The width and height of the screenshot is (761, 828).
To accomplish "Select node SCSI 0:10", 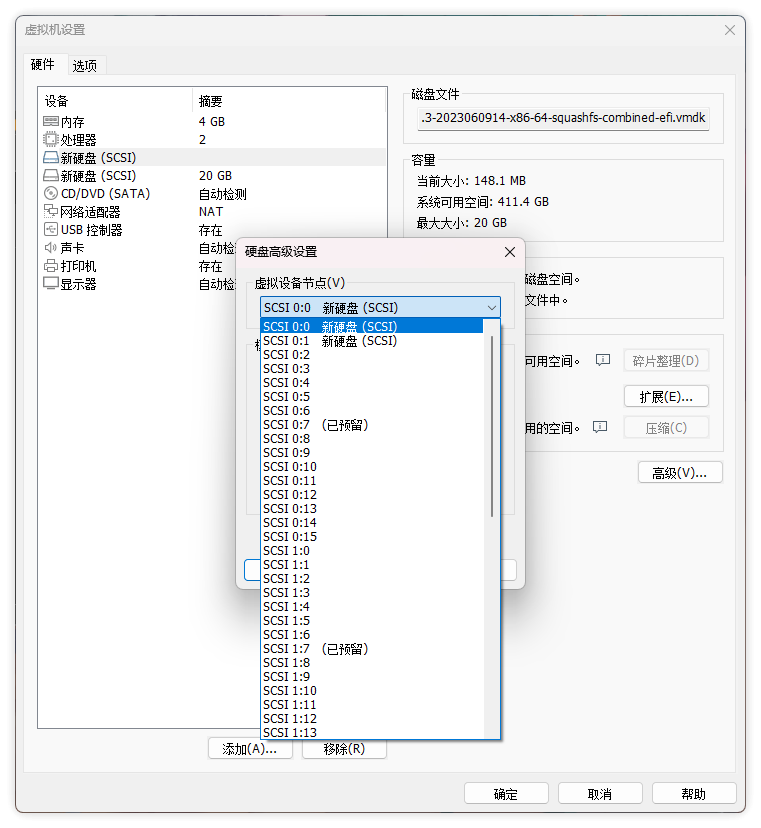I will [x=372, y=467].
